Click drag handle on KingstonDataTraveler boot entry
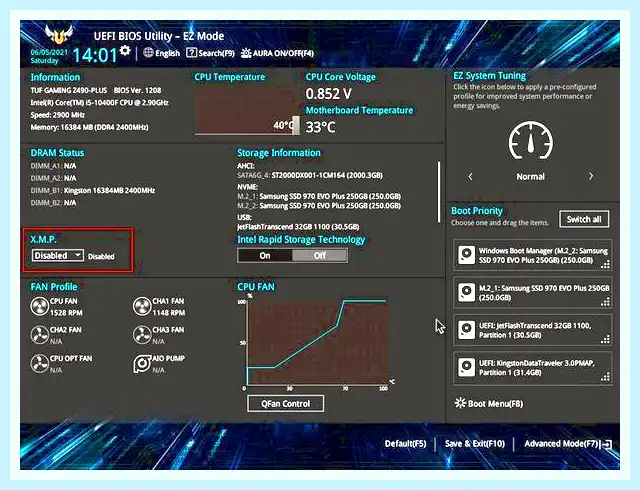Screen dimensions: 640x490 pos(606,377)
